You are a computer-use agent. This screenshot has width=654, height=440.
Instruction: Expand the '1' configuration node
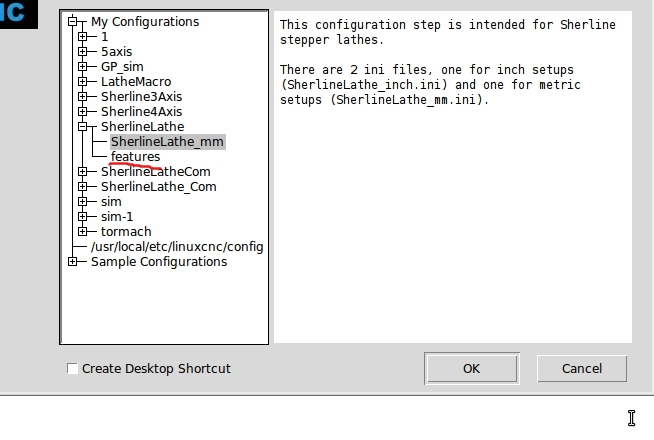click(83, 37)
